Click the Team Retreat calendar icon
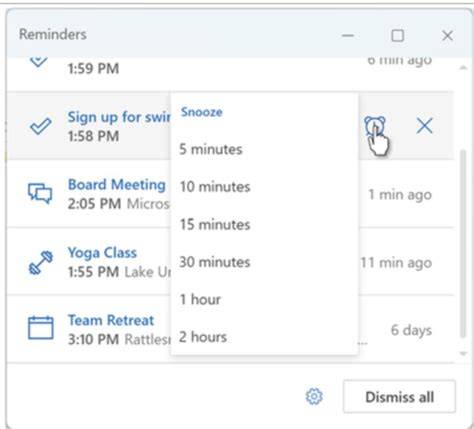 (41, 328)
